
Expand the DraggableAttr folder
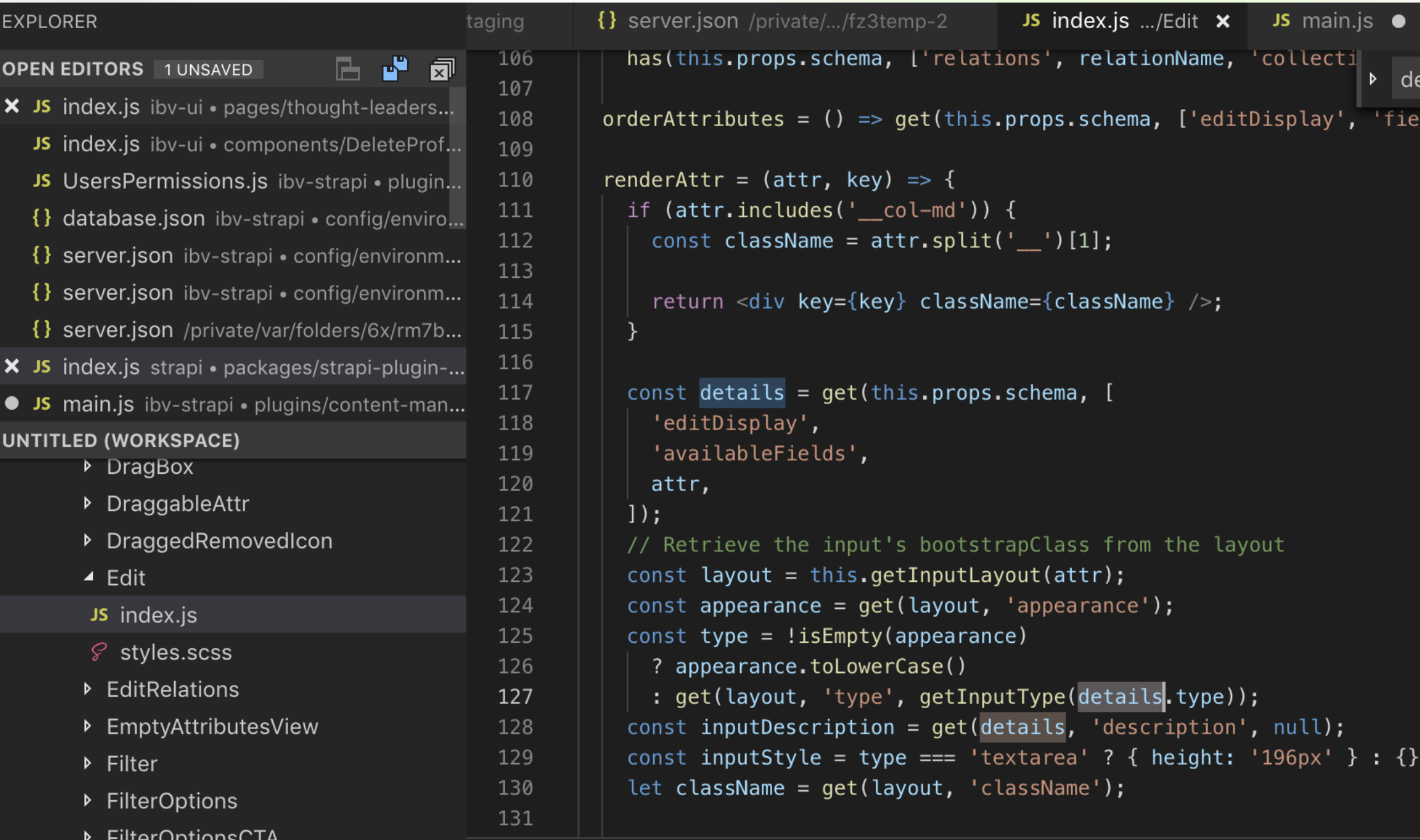pyautogui.click(x=88, y=503)
